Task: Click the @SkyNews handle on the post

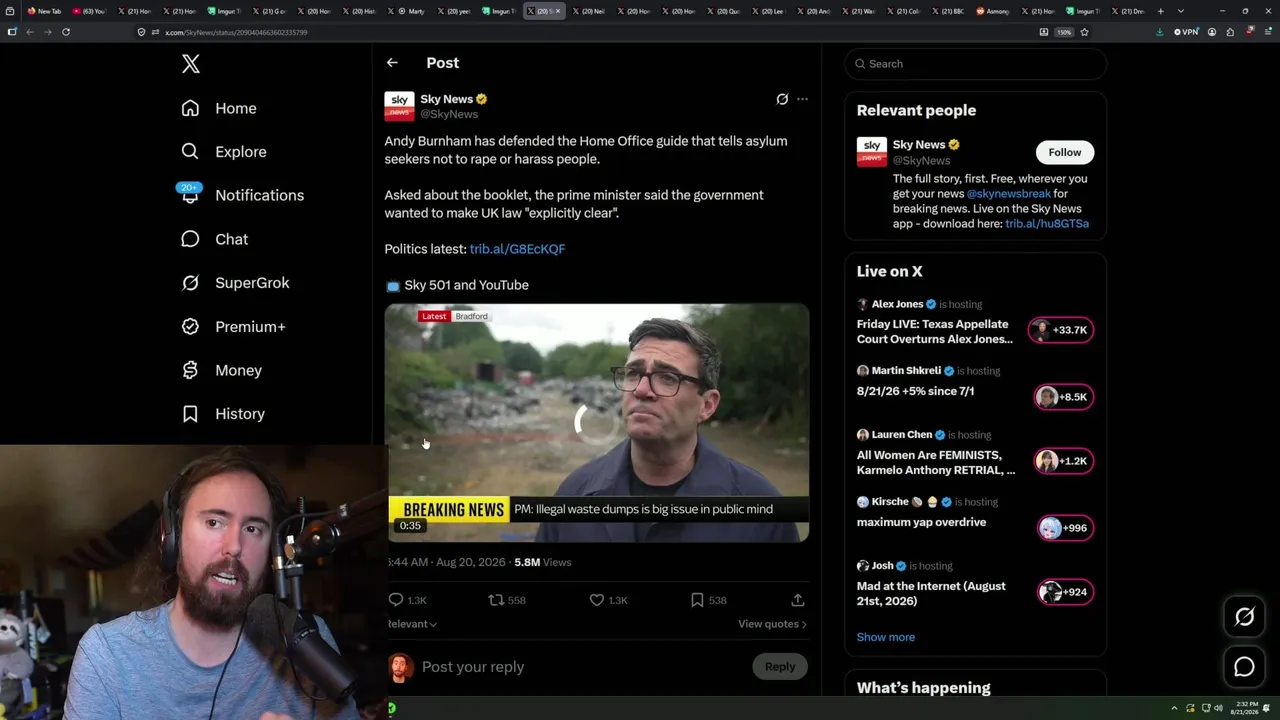Action: click(449, 114)
